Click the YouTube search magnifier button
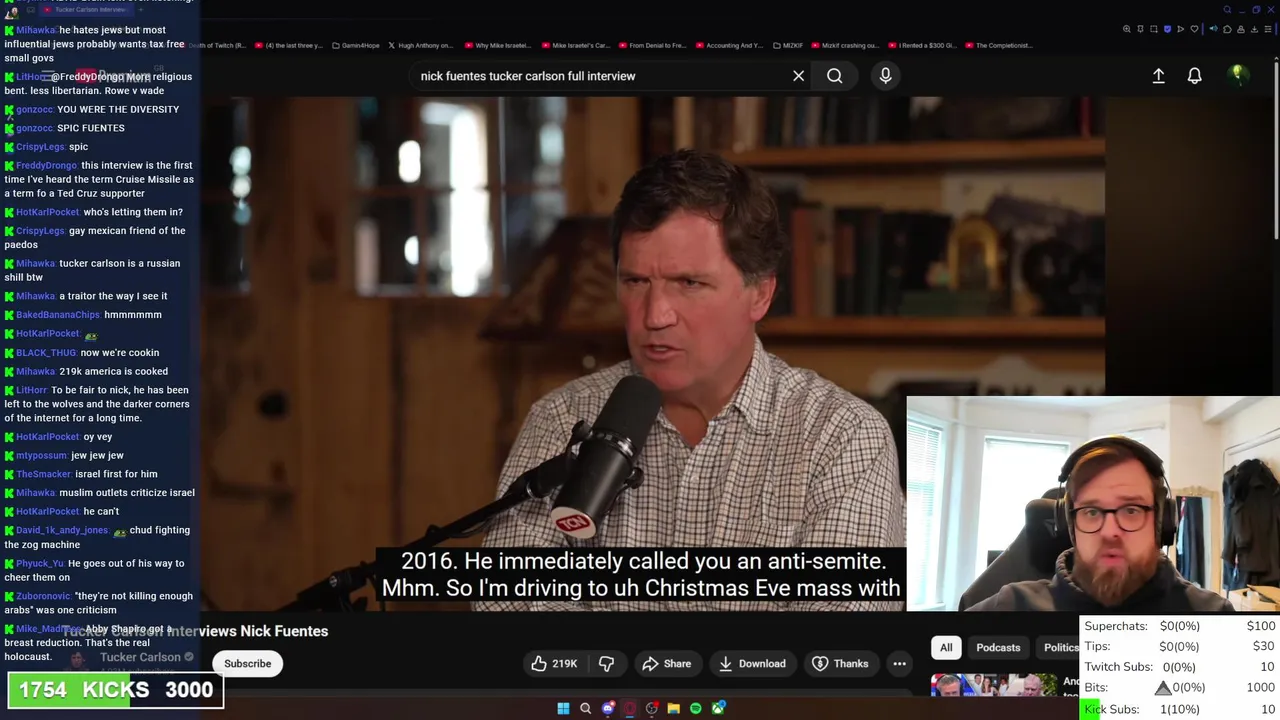Viewport: 1280px width, 720px height. pos(834,76)
